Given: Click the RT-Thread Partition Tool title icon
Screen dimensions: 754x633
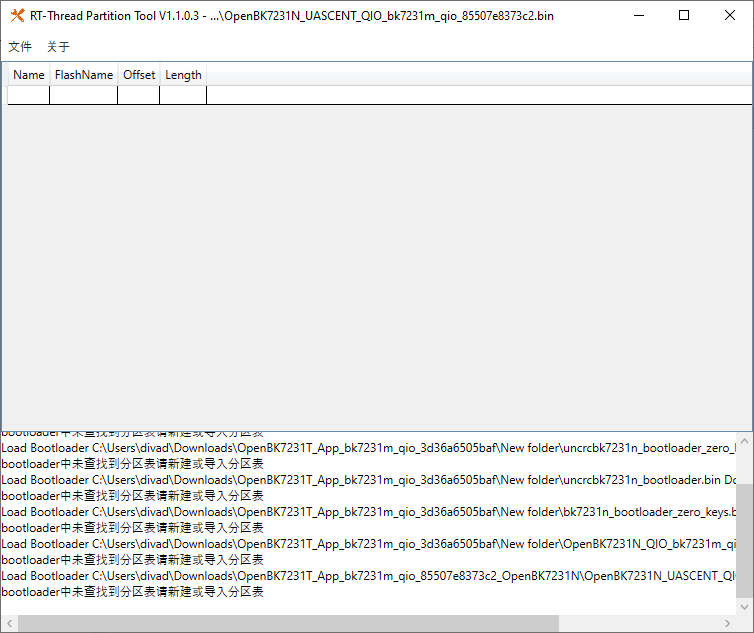Looking at the screenshot, I should (x=17, y=15).
